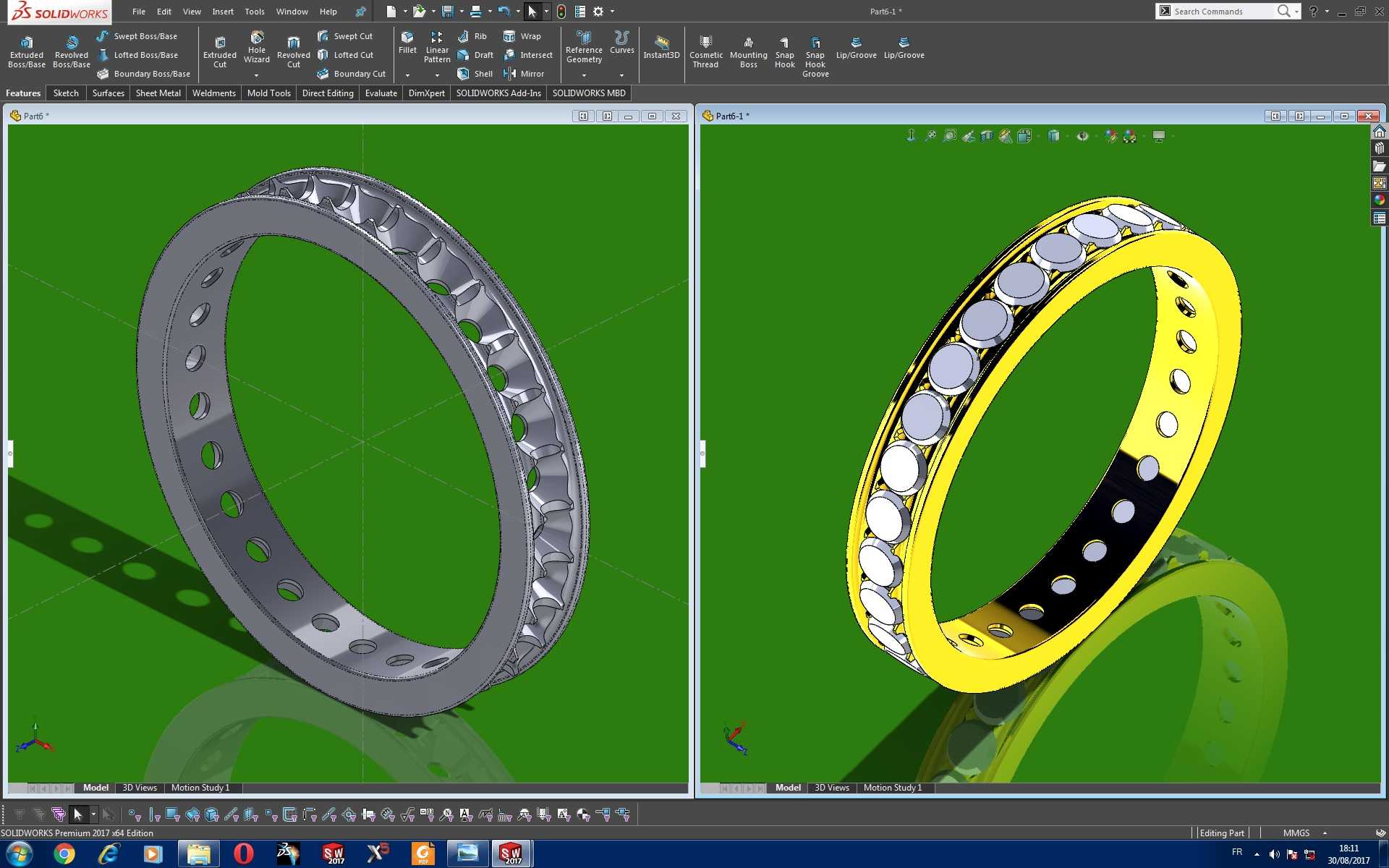
Task: Activate the Shell tool
Action: point(475,74)
